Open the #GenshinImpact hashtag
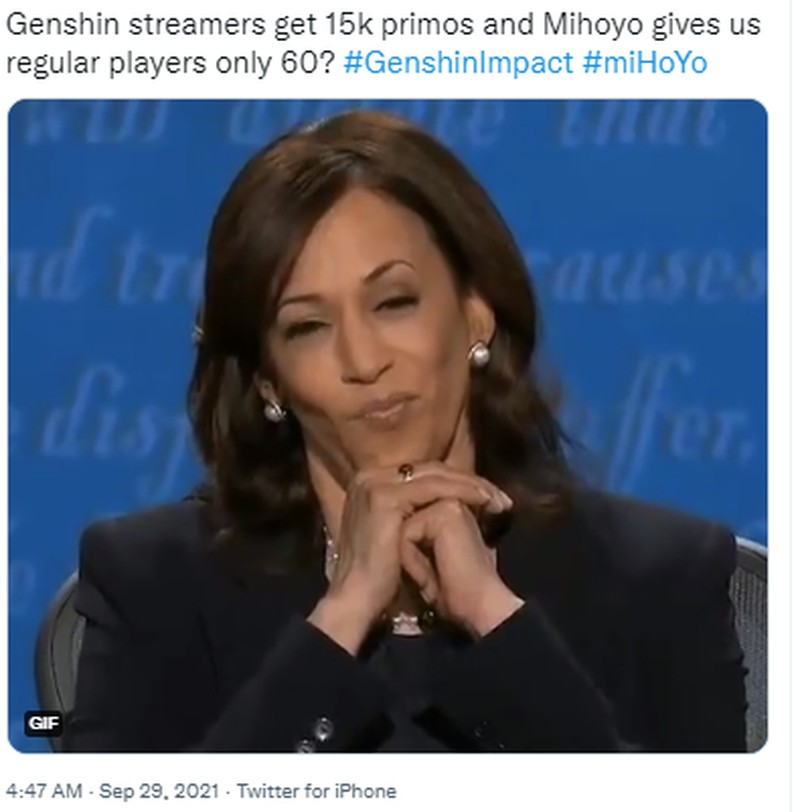 click(458, 63)
